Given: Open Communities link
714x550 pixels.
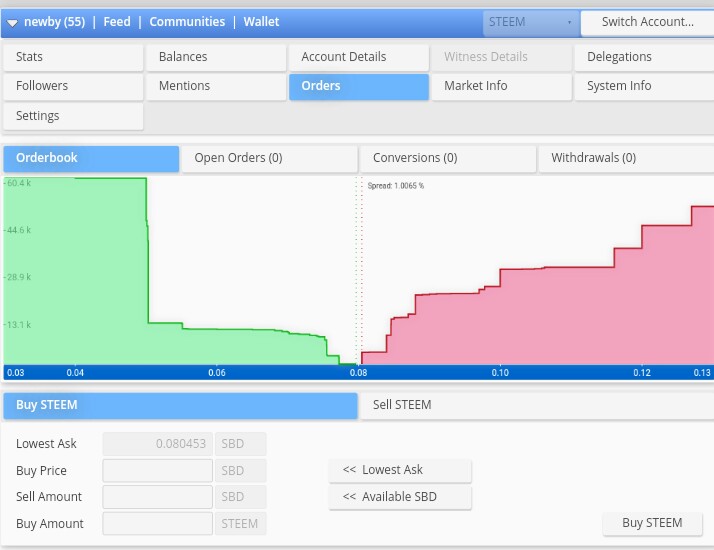Looking at the screenshot, I should pyautogui.click(x=187, y=22).
